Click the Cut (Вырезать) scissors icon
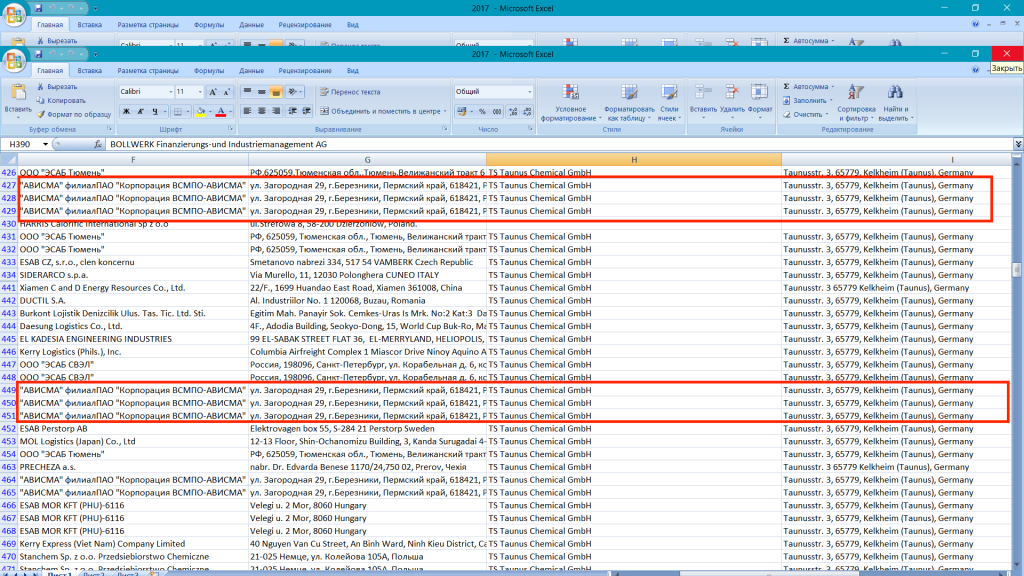Screen dimensions: 1024x576 pos(41,87)
